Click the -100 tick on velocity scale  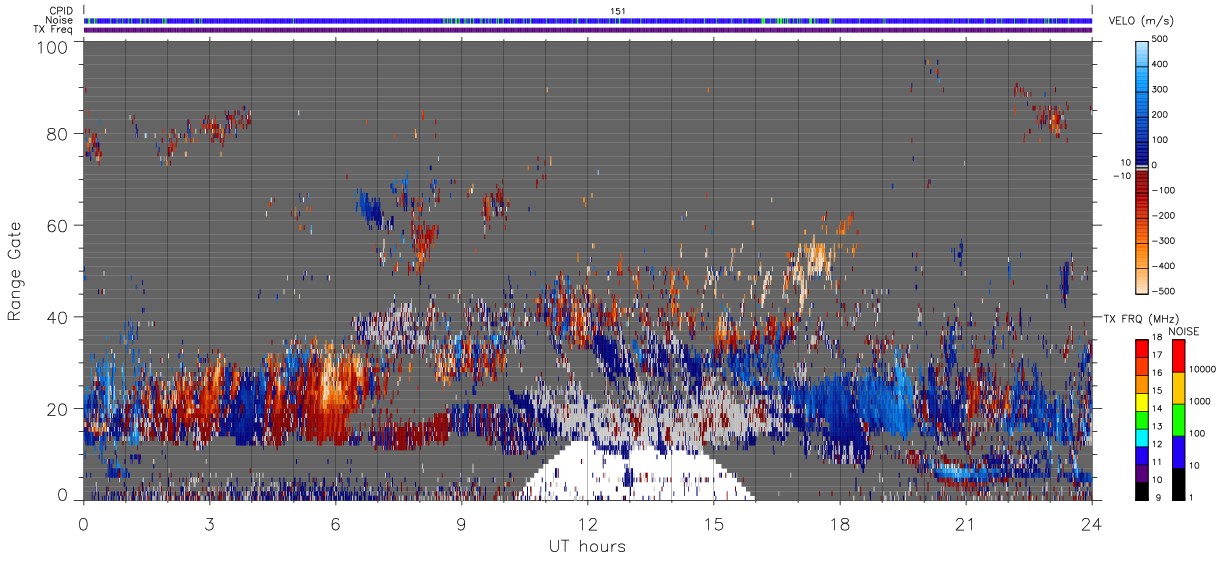(x=1163, y=190)
